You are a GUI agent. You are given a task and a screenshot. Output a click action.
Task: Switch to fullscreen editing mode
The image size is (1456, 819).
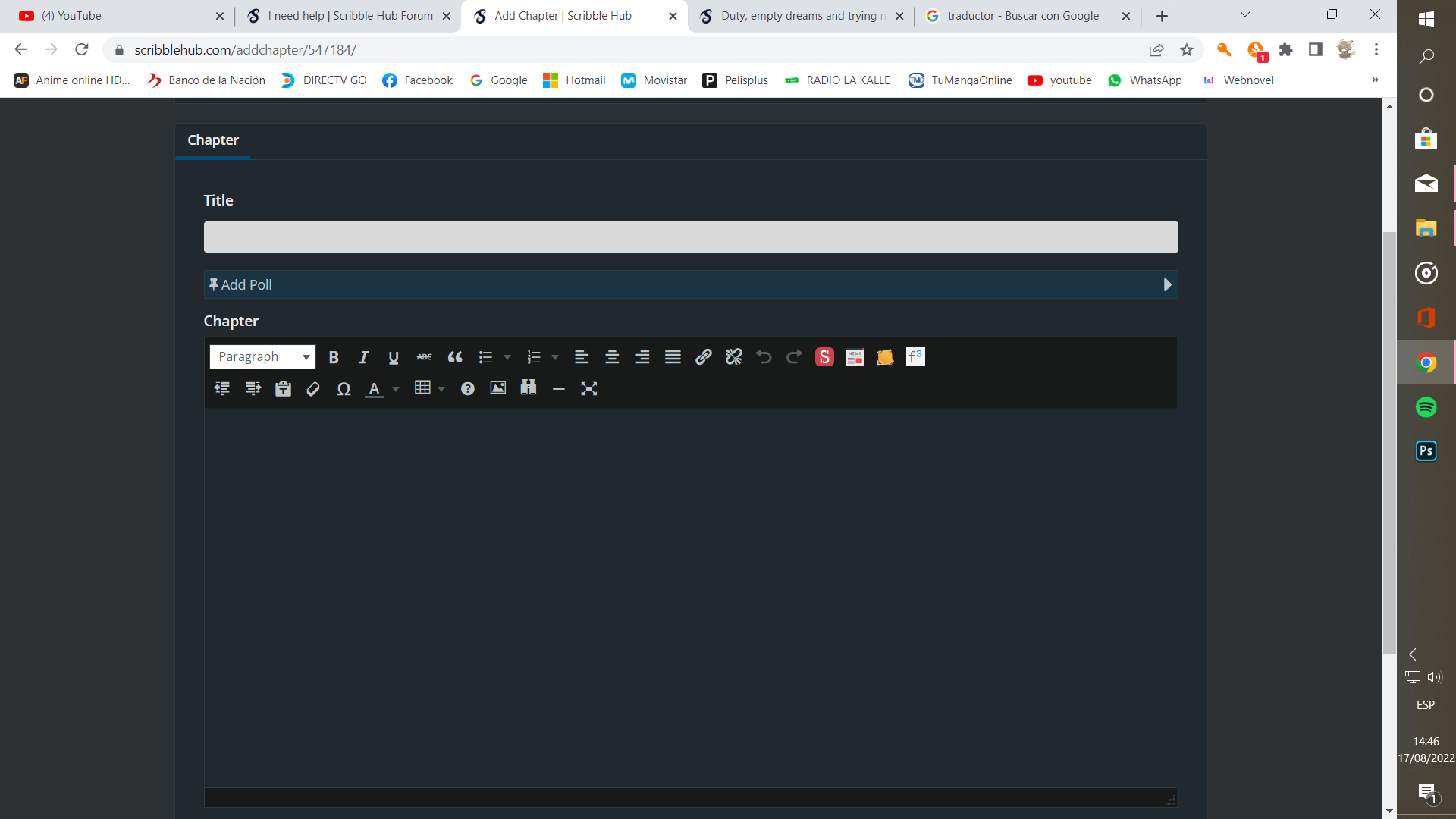pos(590,388)
